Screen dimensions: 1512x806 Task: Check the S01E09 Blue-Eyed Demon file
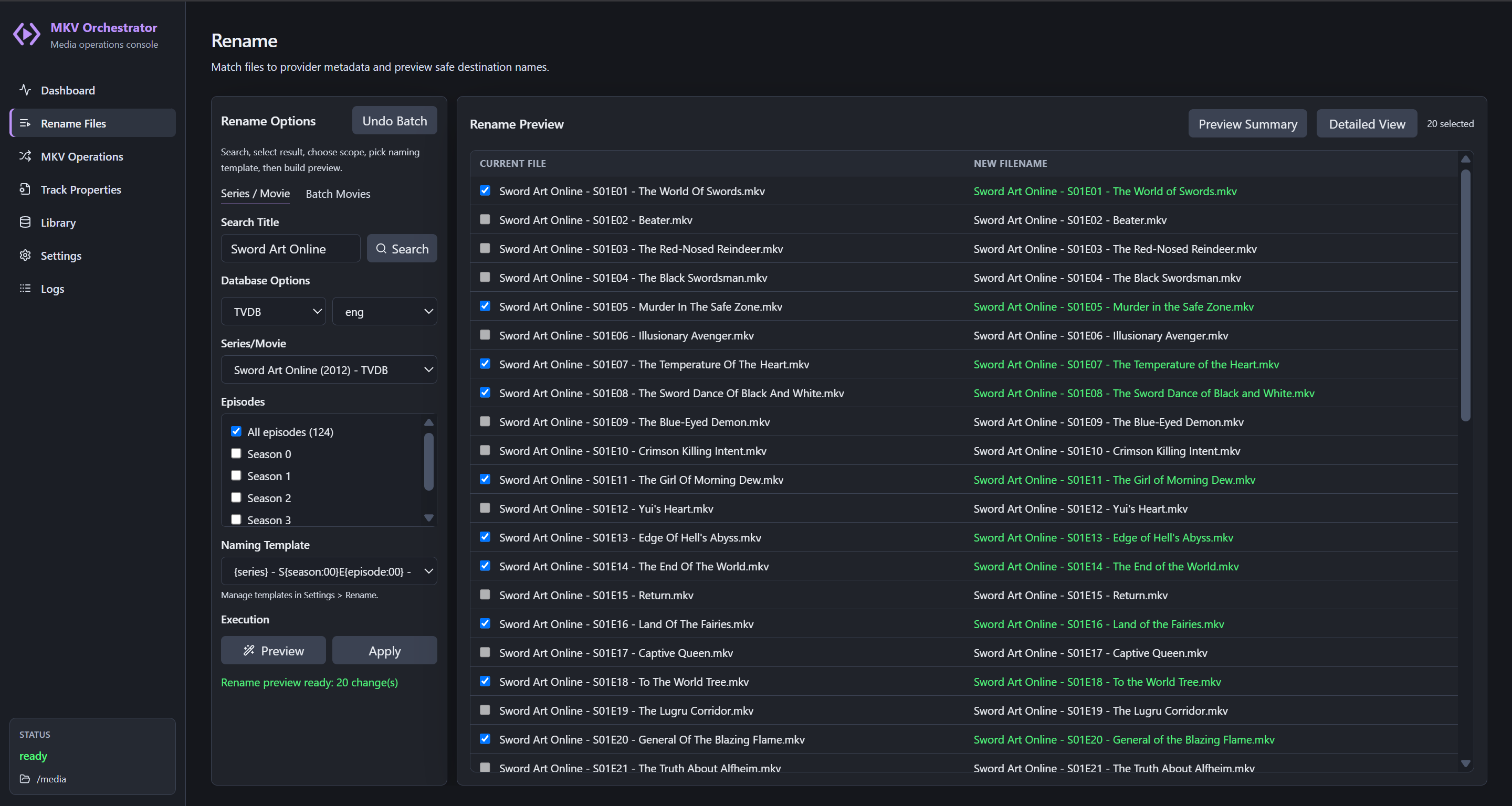[485, 422]
